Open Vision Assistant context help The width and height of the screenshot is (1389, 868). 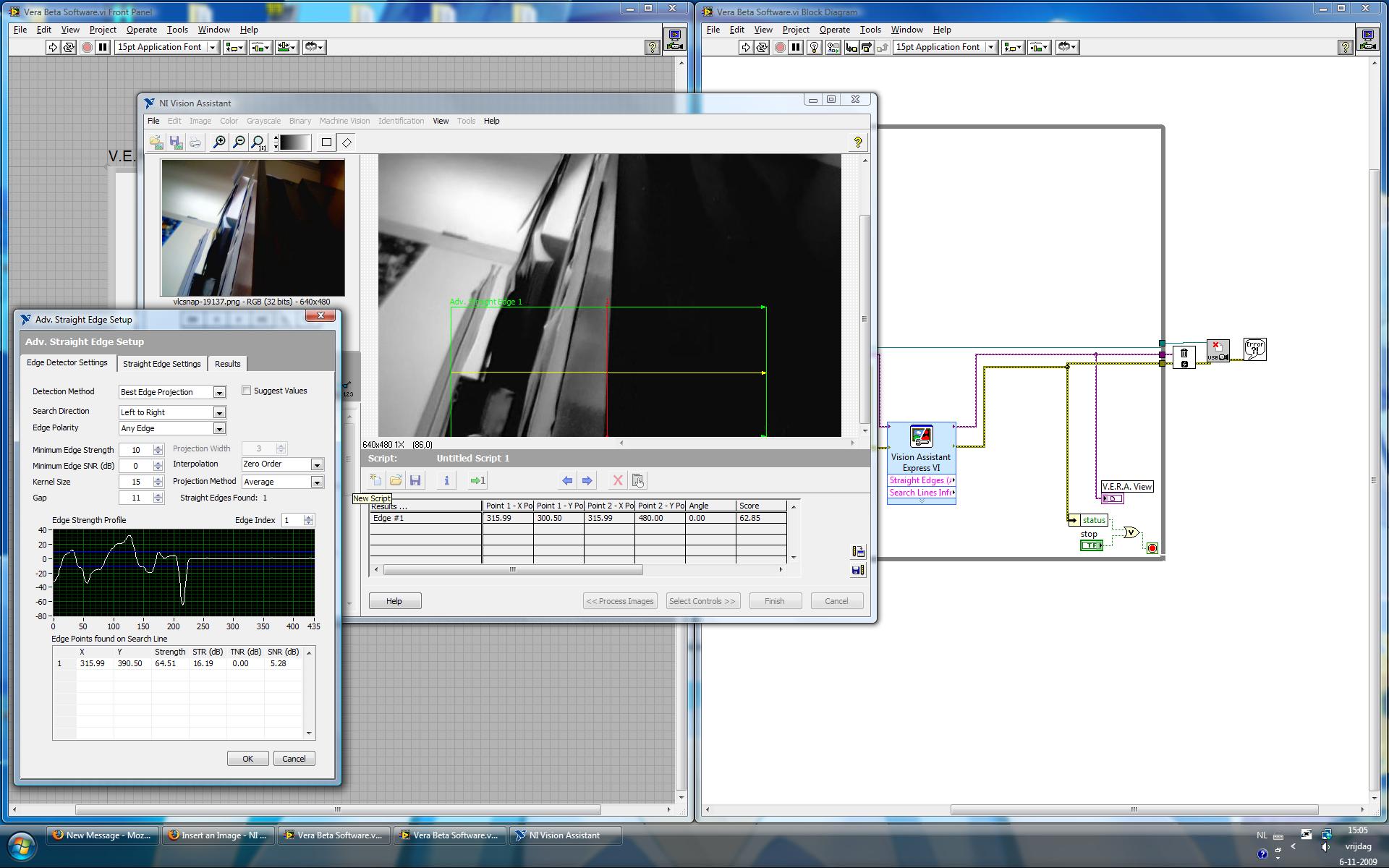click(x=858, y=142)
